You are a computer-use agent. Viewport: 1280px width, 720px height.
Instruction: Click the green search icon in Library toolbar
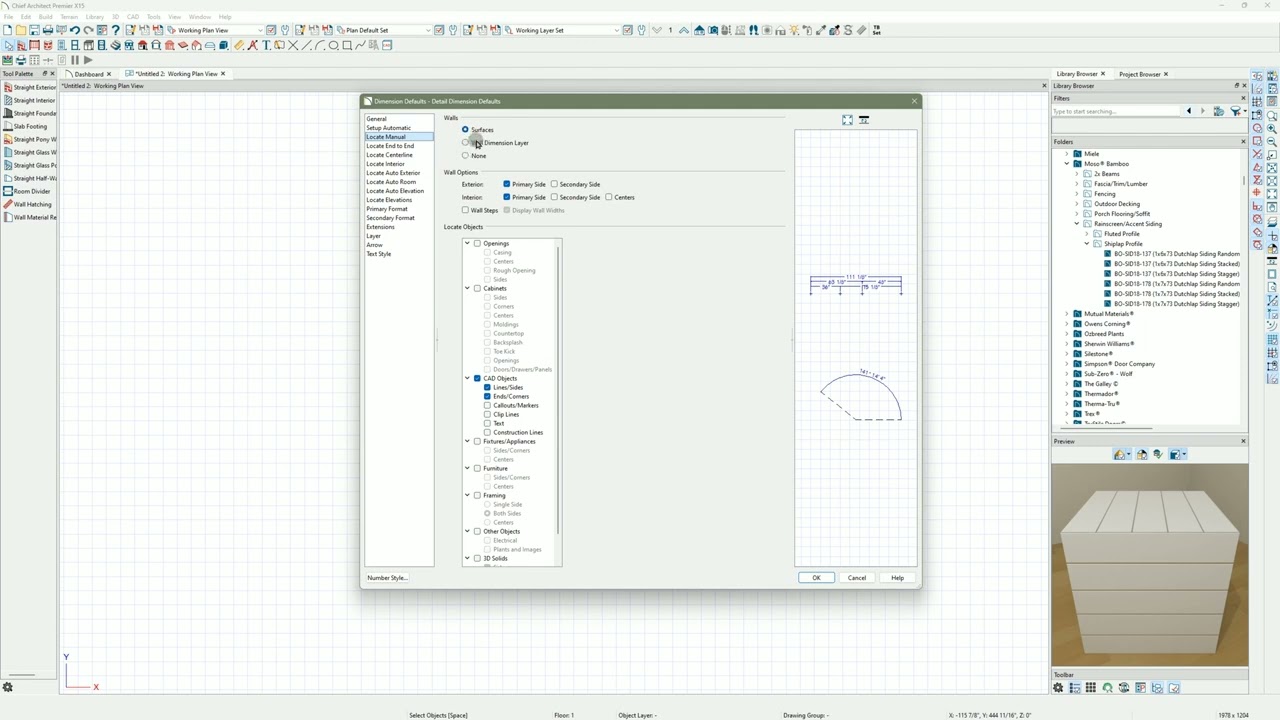(x=1107, y=688)
